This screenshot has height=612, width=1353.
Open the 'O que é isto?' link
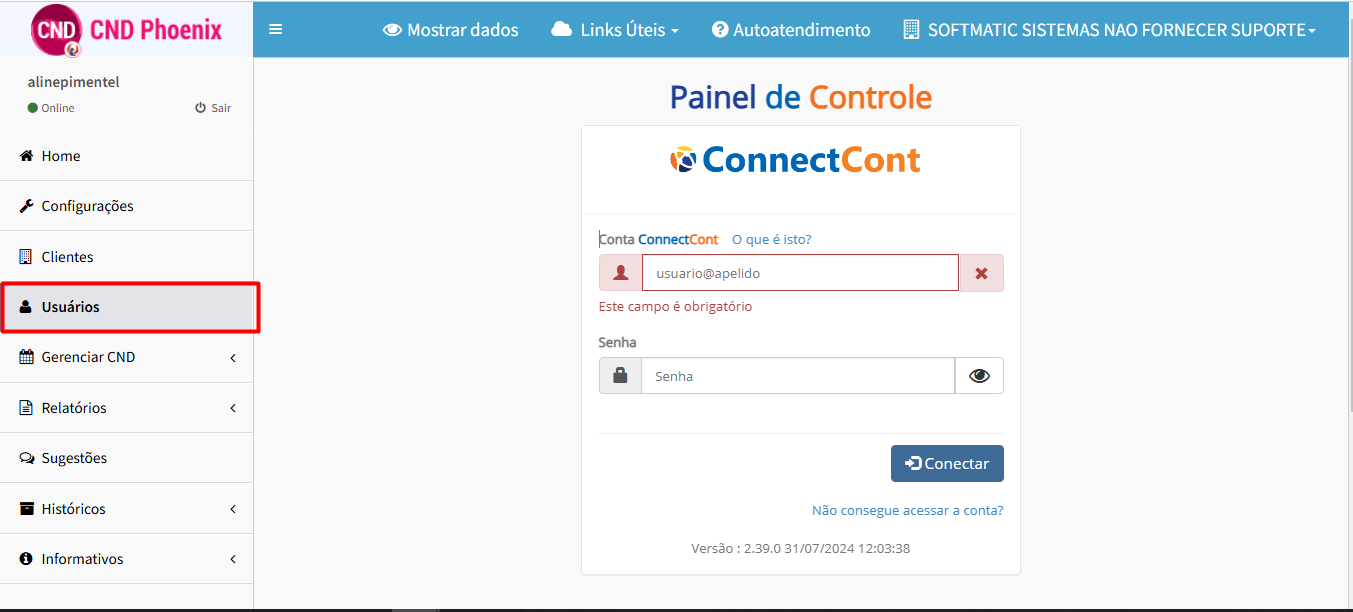772,240
